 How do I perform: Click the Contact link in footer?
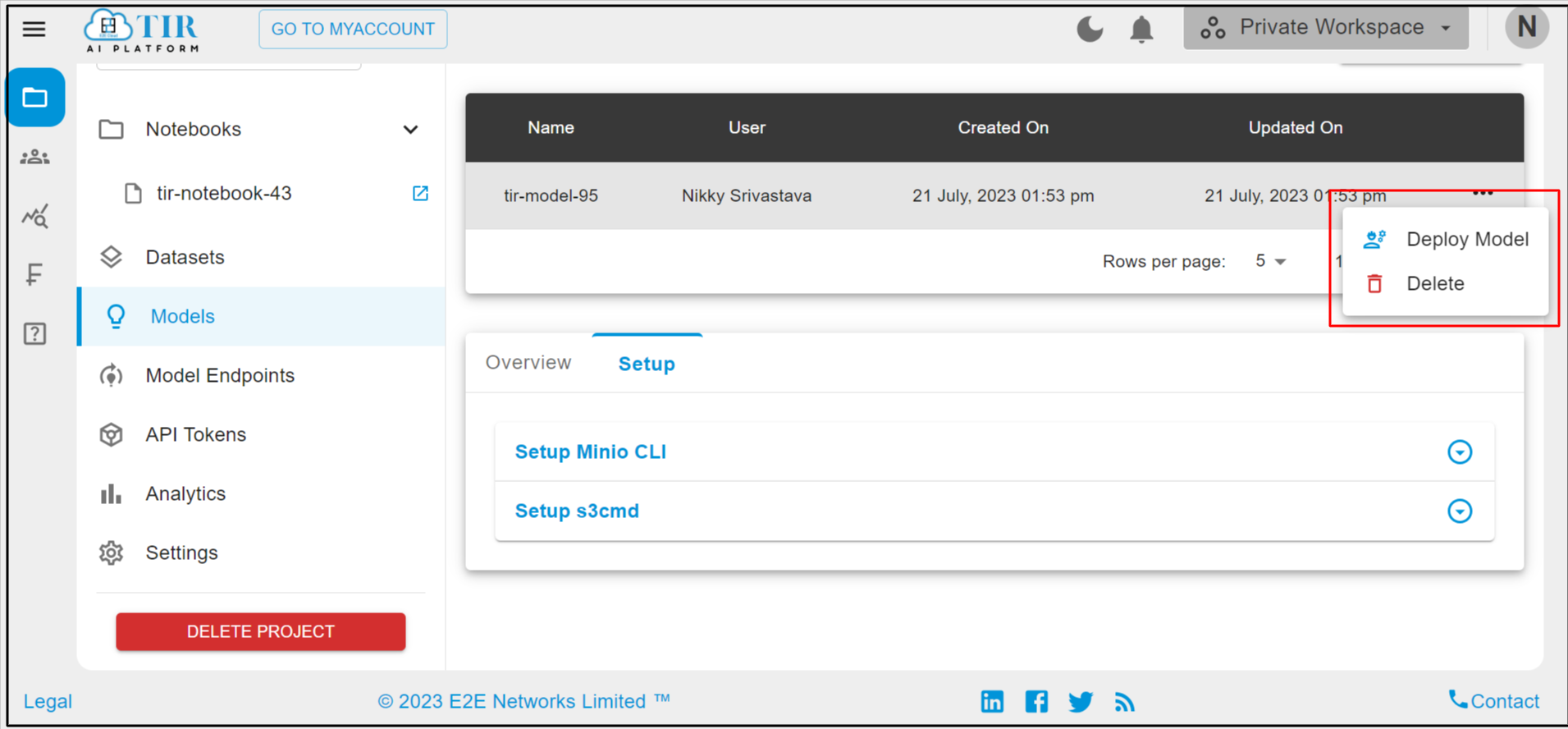[1494, 700]
